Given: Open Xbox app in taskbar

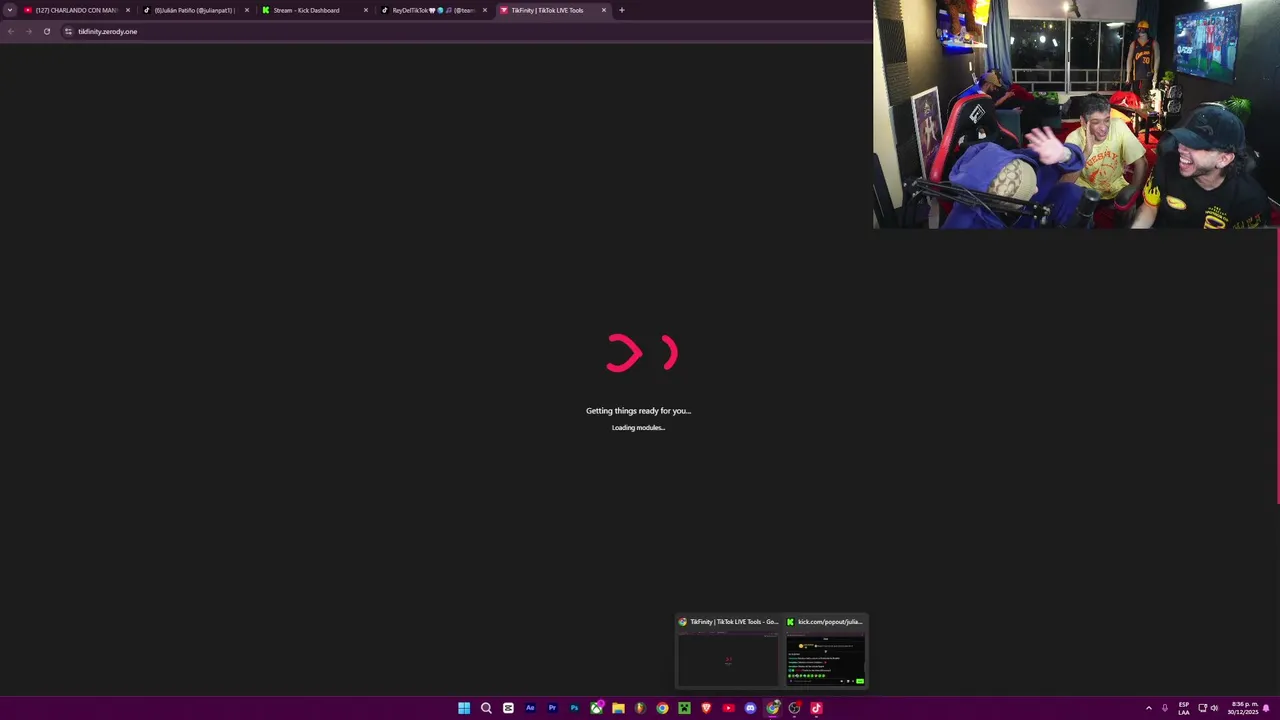Looking at the screenshot, I should coord(596,708).
